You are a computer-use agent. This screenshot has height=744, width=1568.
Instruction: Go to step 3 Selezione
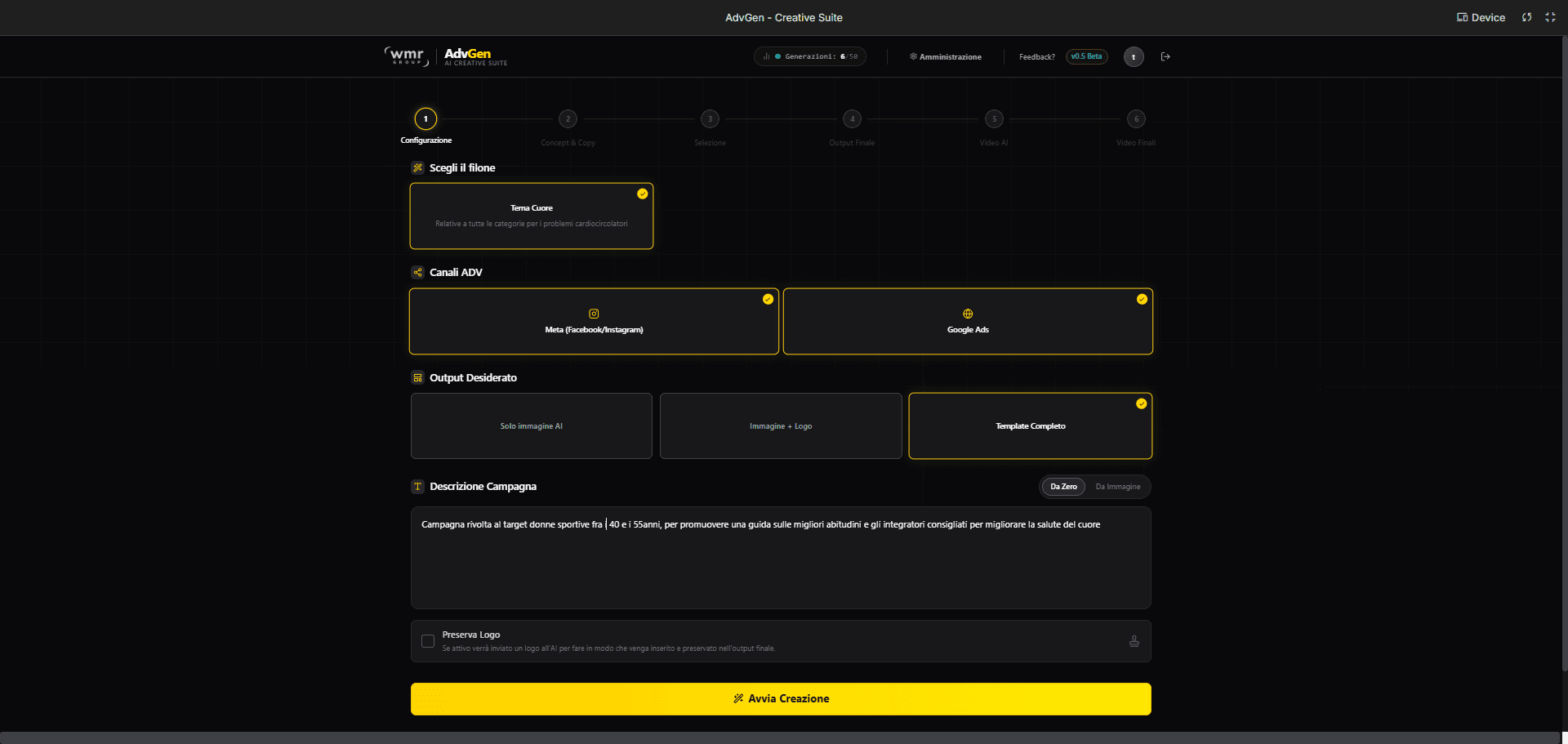click(710, 119)
